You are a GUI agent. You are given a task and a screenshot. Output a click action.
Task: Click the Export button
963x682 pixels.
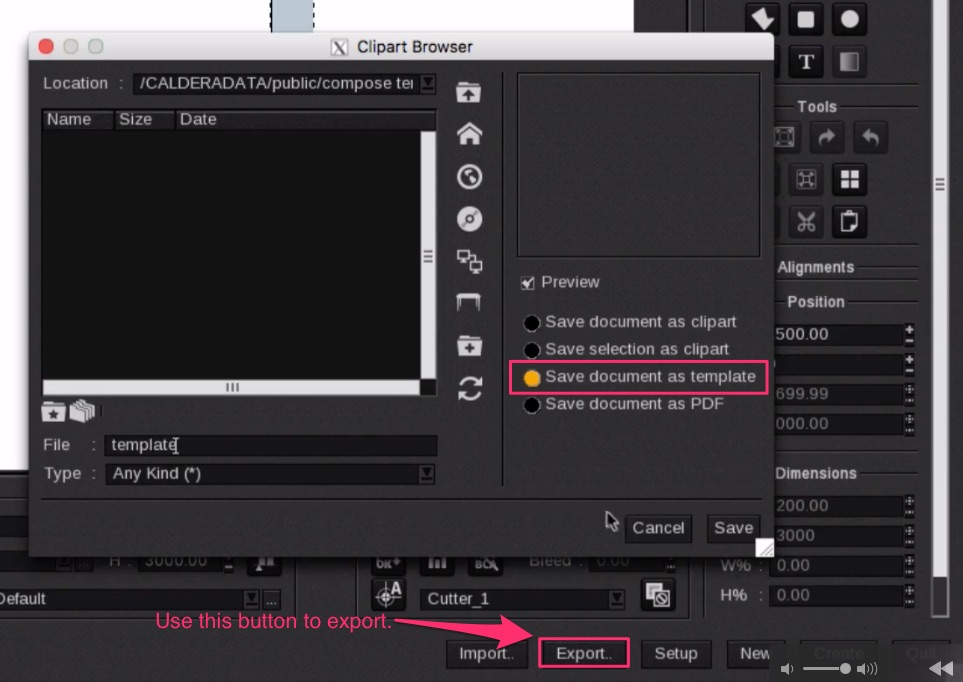[584, 653]
